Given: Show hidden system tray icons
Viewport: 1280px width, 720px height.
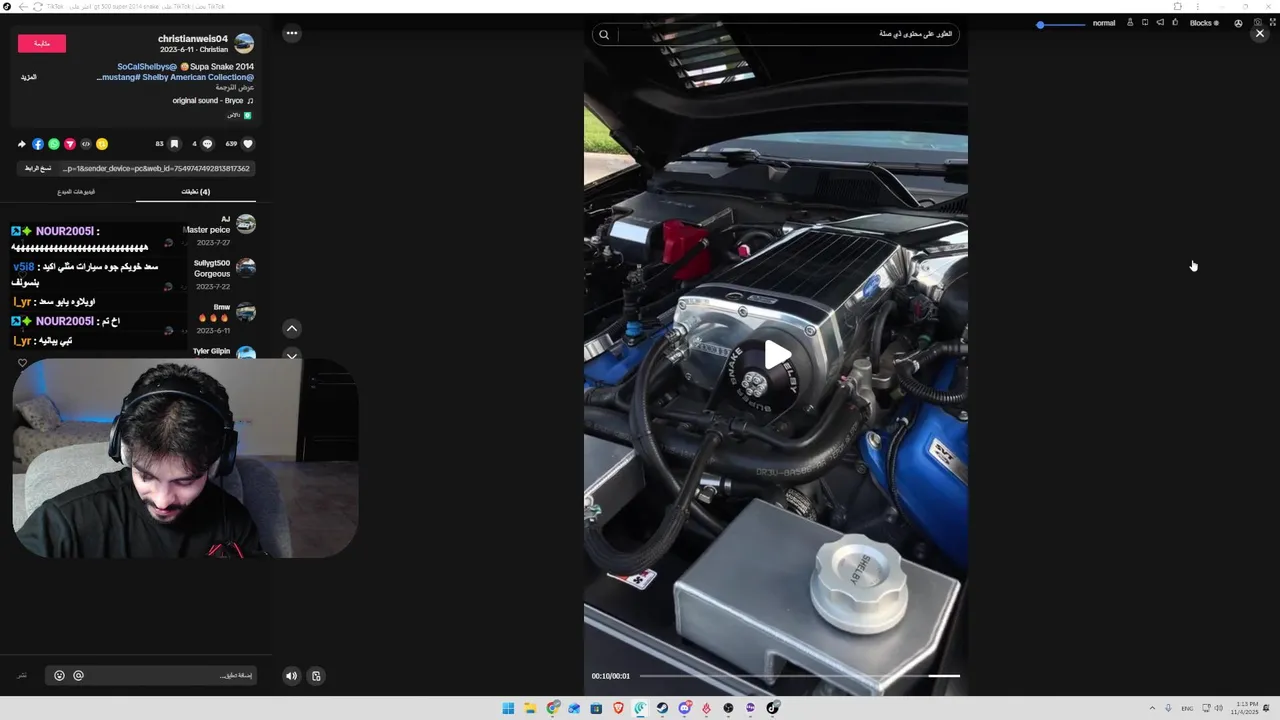Looking at the screenshot, I should [1151, 708].
